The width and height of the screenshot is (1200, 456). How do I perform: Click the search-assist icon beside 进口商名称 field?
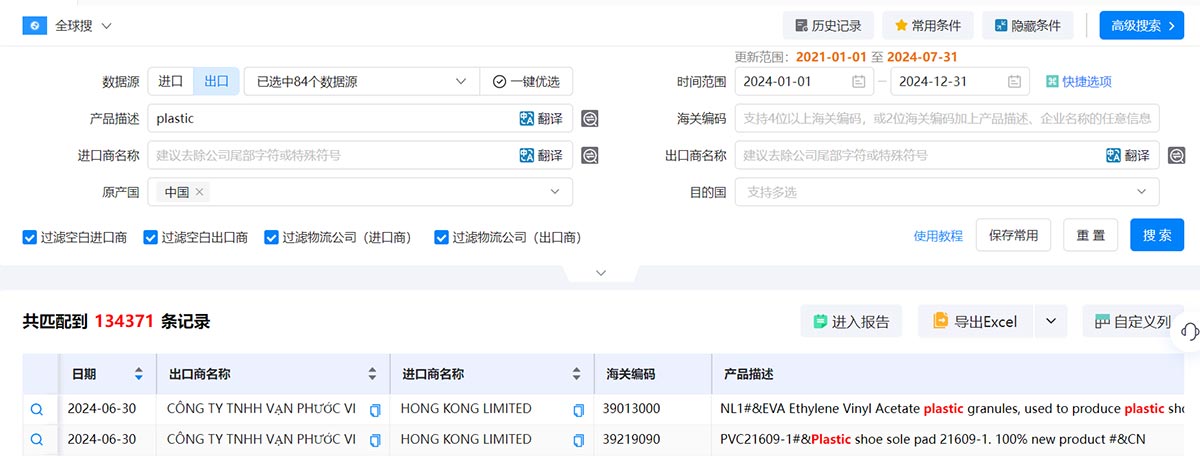[590, 156]
